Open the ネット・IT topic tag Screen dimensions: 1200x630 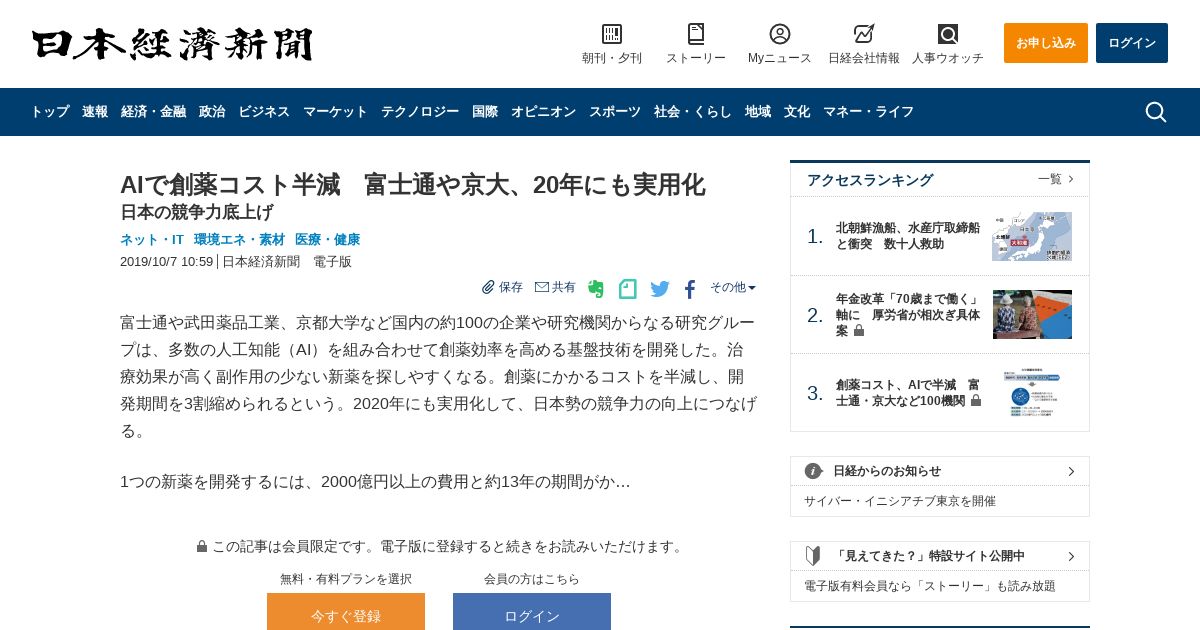pos(152,240)
